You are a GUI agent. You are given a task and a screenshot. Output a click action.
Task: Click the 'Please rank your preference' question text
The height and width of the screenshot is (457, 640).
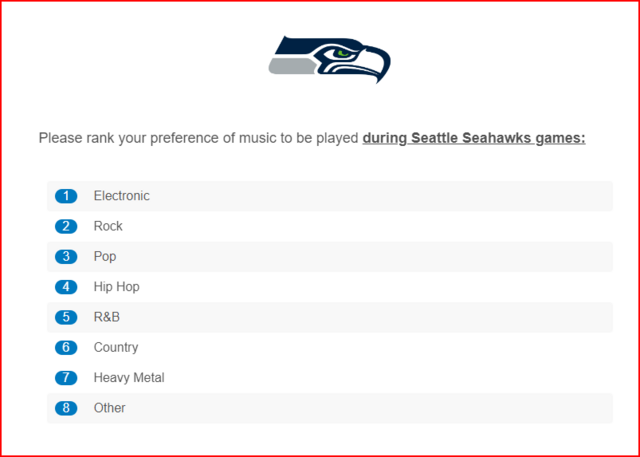[312, 139]
